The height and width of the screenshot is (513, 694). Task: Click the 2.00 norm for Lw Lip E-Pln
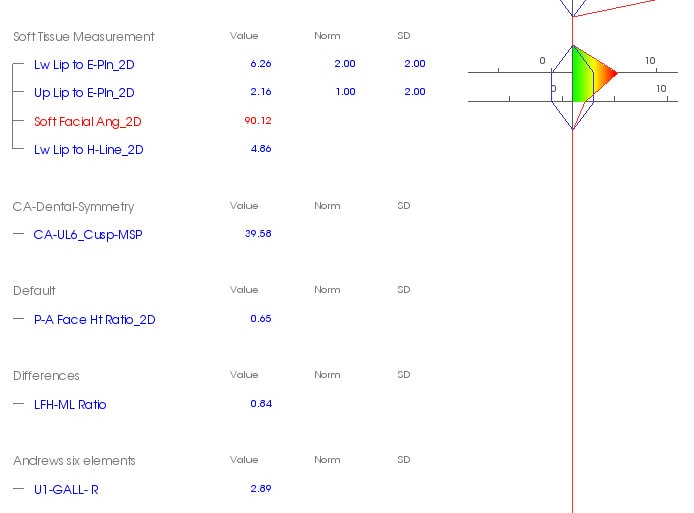[x=345, y=64]
